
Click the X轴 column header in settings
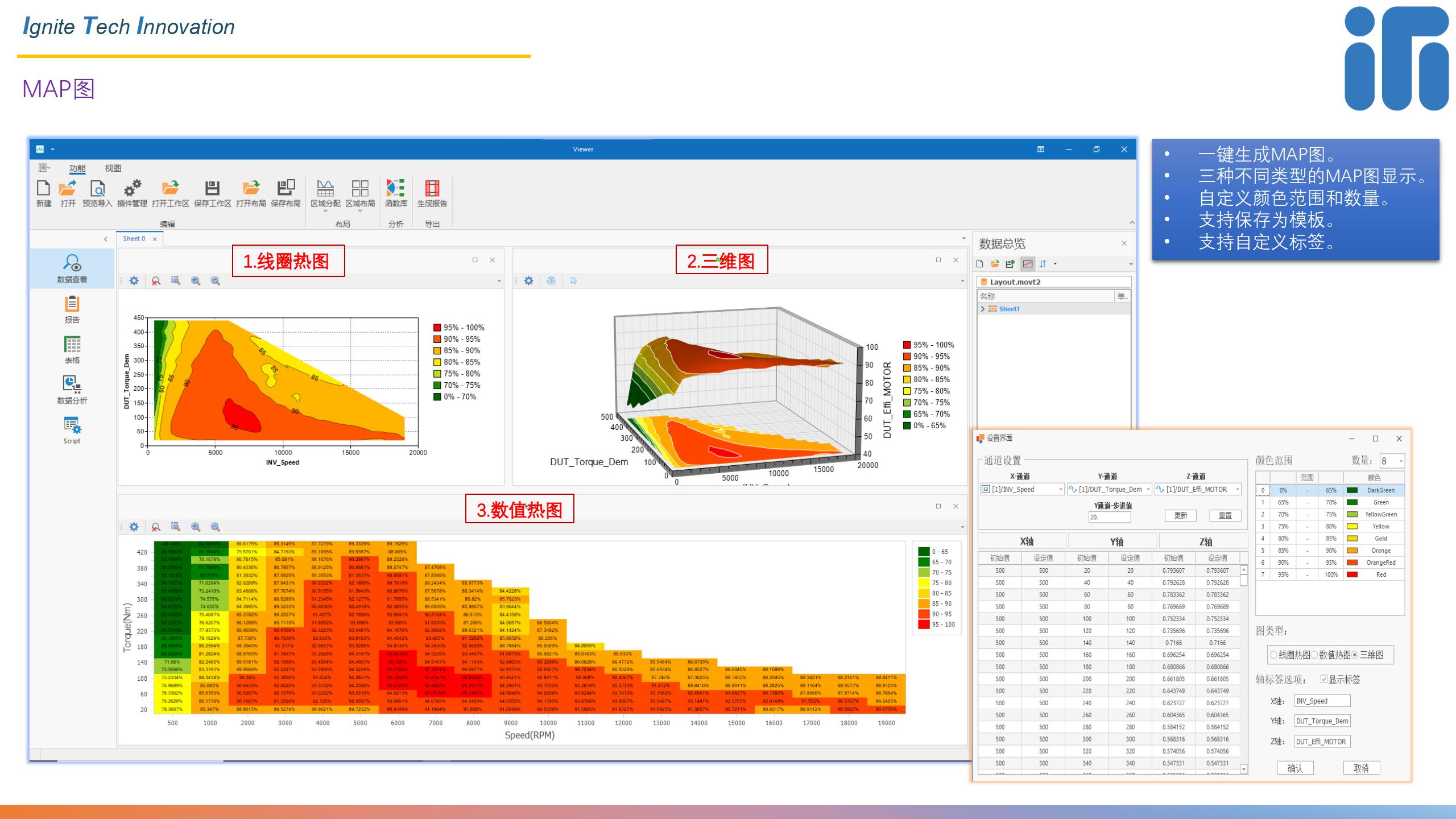pos(1022,541)
